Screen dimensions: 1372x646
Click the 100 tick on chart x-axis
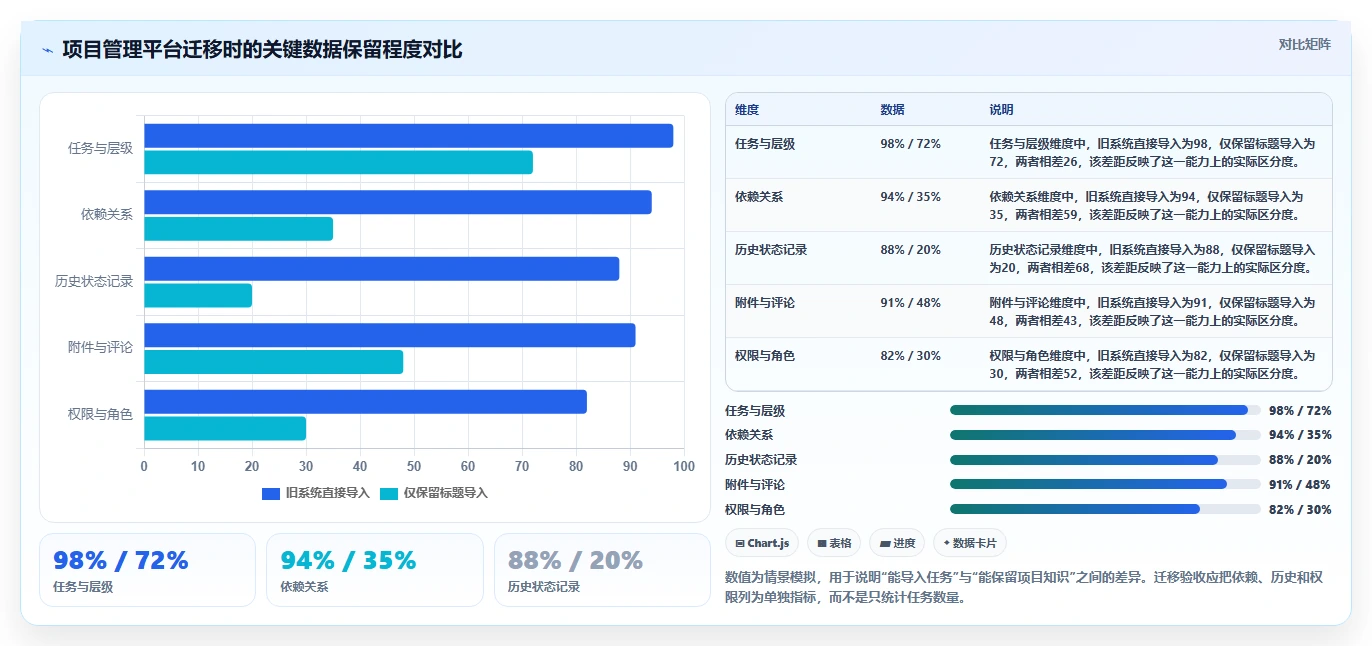pos(684,466)
